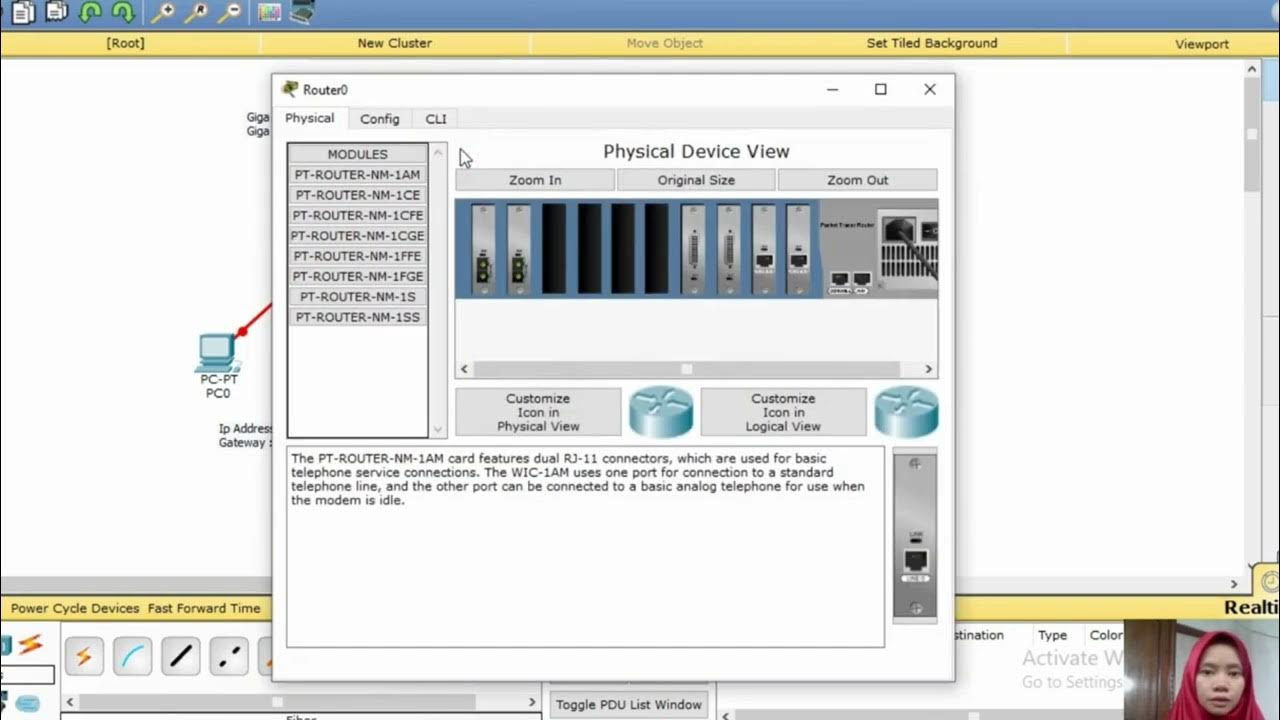
Task: Click the Zoom Out magnifier toolbar icon
Action: (230, 12)
